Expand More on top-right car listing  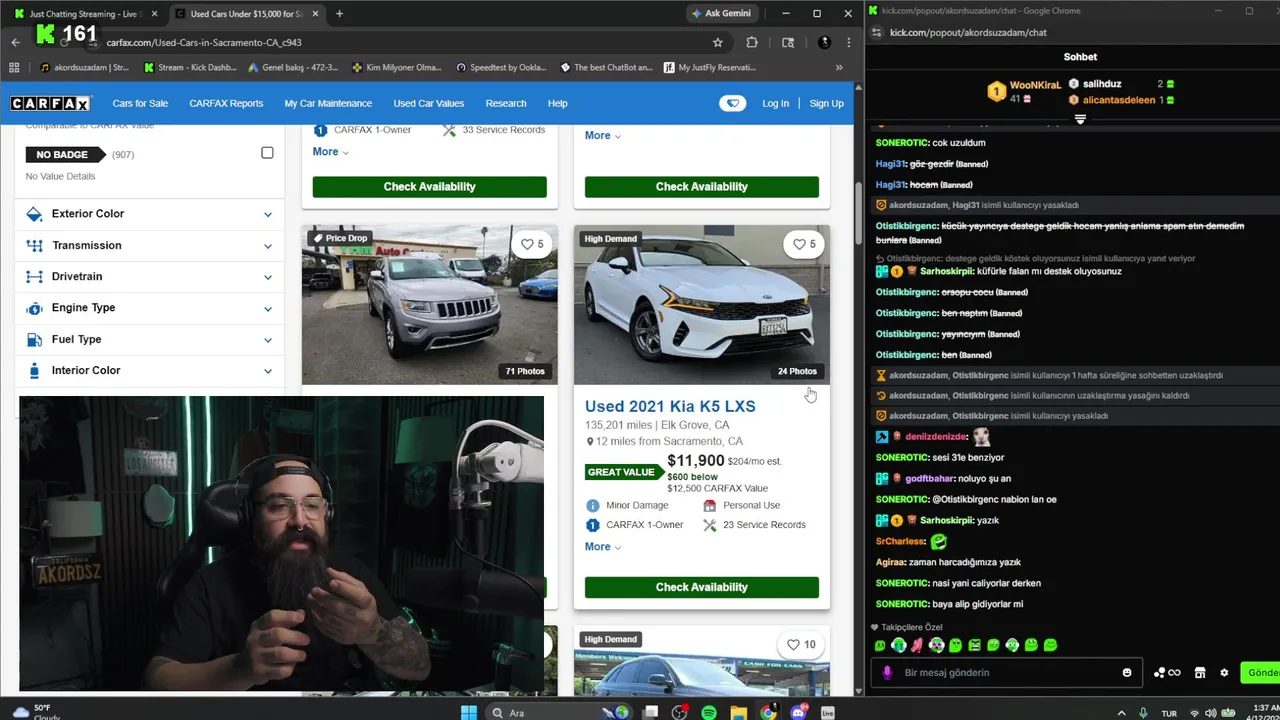[x=603, y=136]
